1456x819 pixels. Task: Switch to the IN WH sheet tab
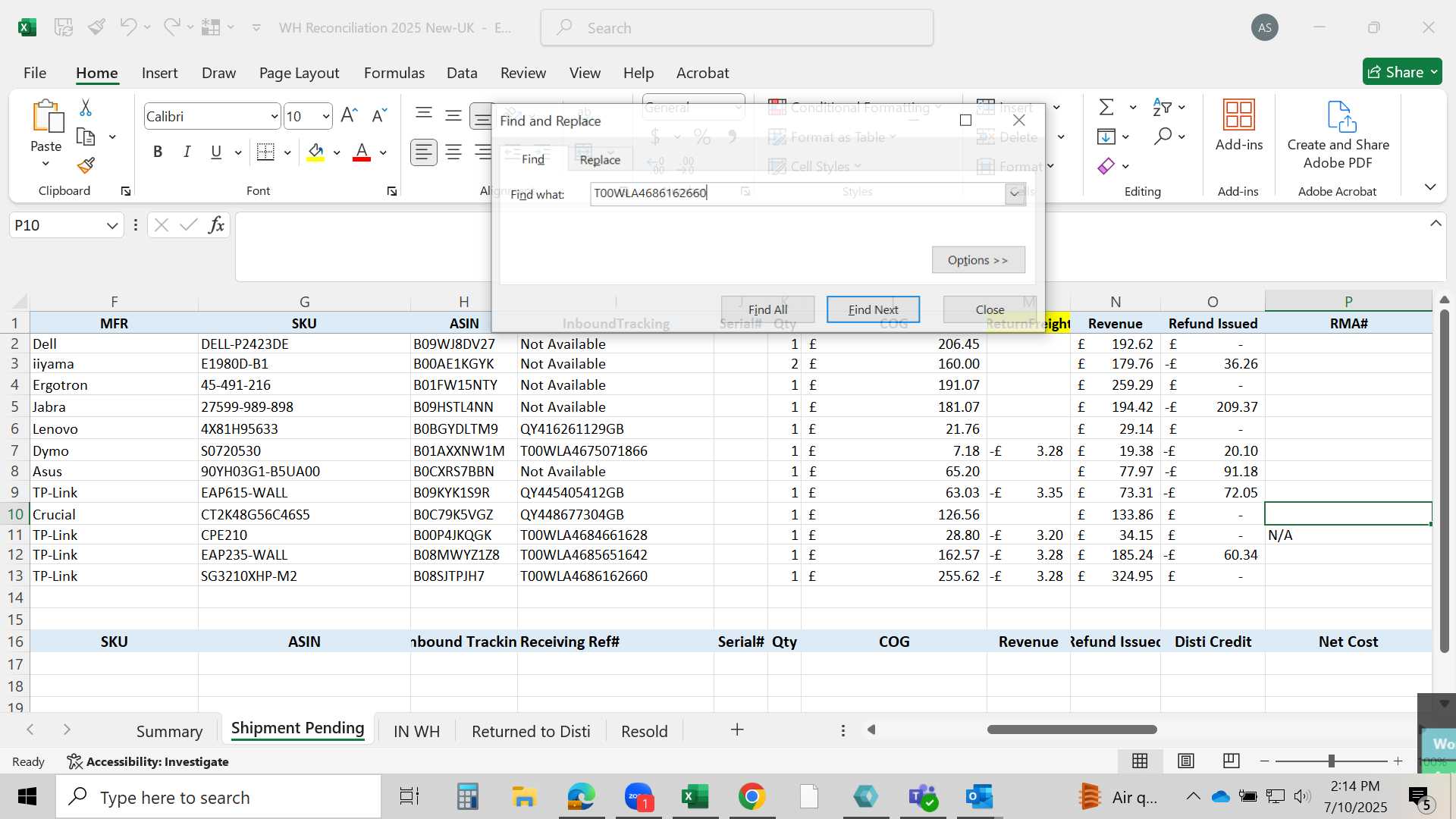416,731
